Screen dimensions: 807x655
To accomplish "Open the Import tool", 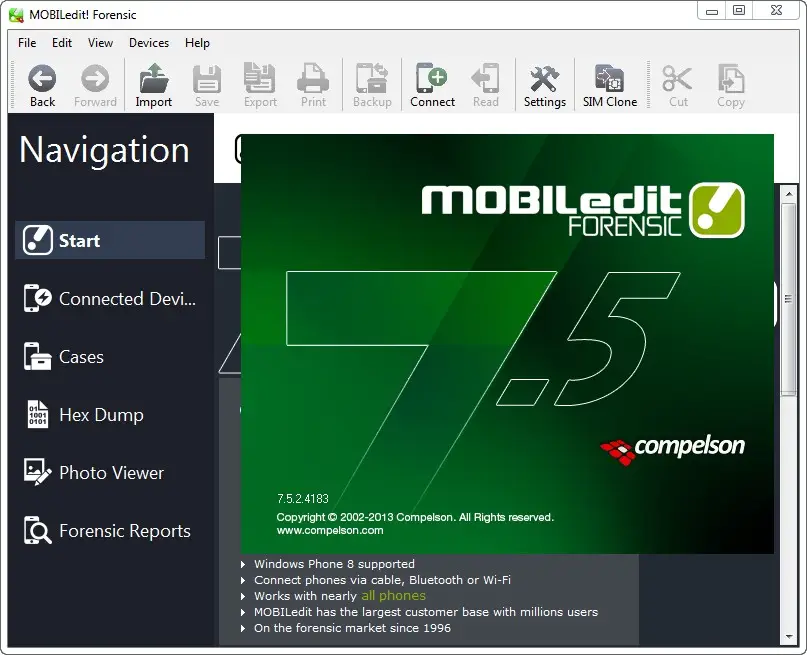I will [153, 85].
